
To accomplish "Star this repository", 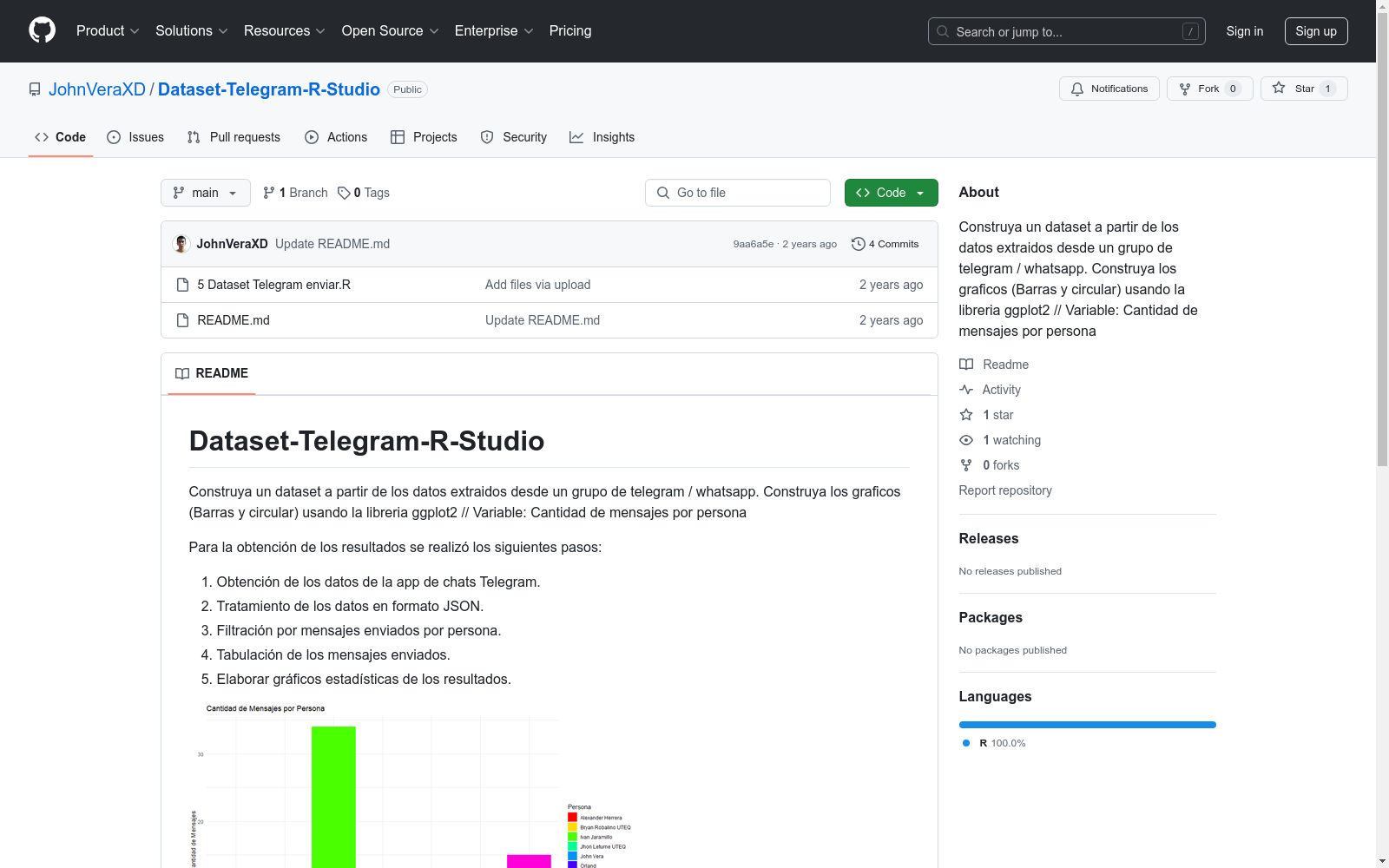I will tap(1304, 89).
